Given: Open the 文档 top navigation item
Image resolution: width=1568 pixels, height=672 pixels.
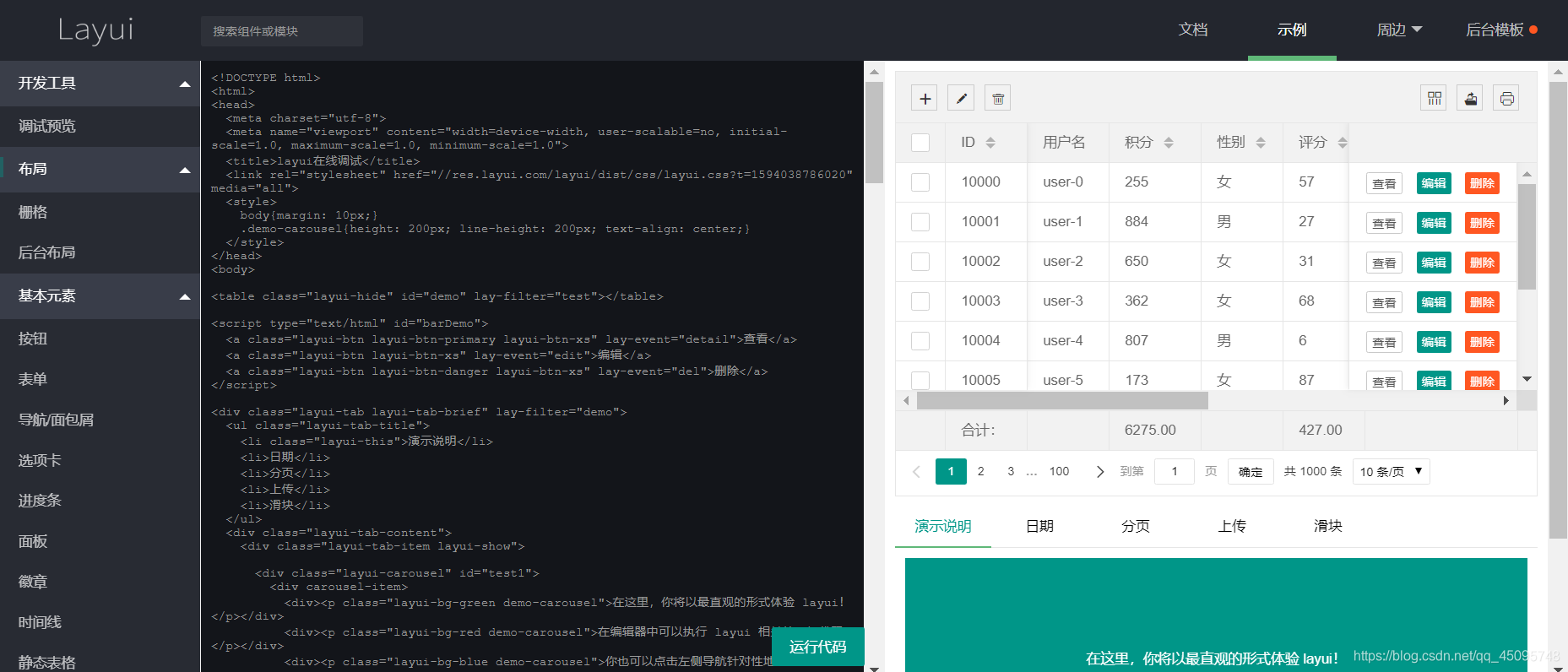Looking at the screenshot, I should click(1193, 30).
